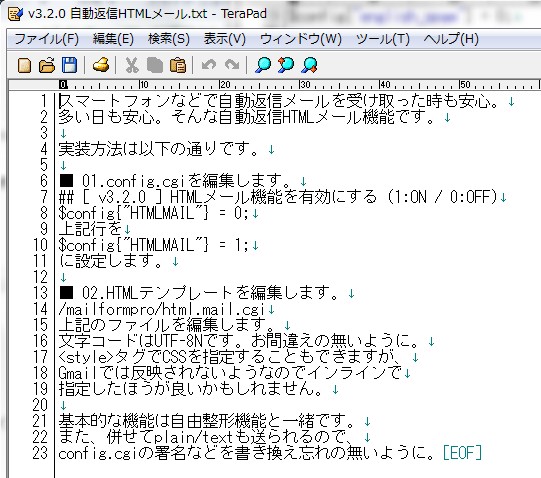The height and width of the screenshot is (478, 541).
Task: Click the path /mailformpro/html.mail.cgi
Action: 162,309
